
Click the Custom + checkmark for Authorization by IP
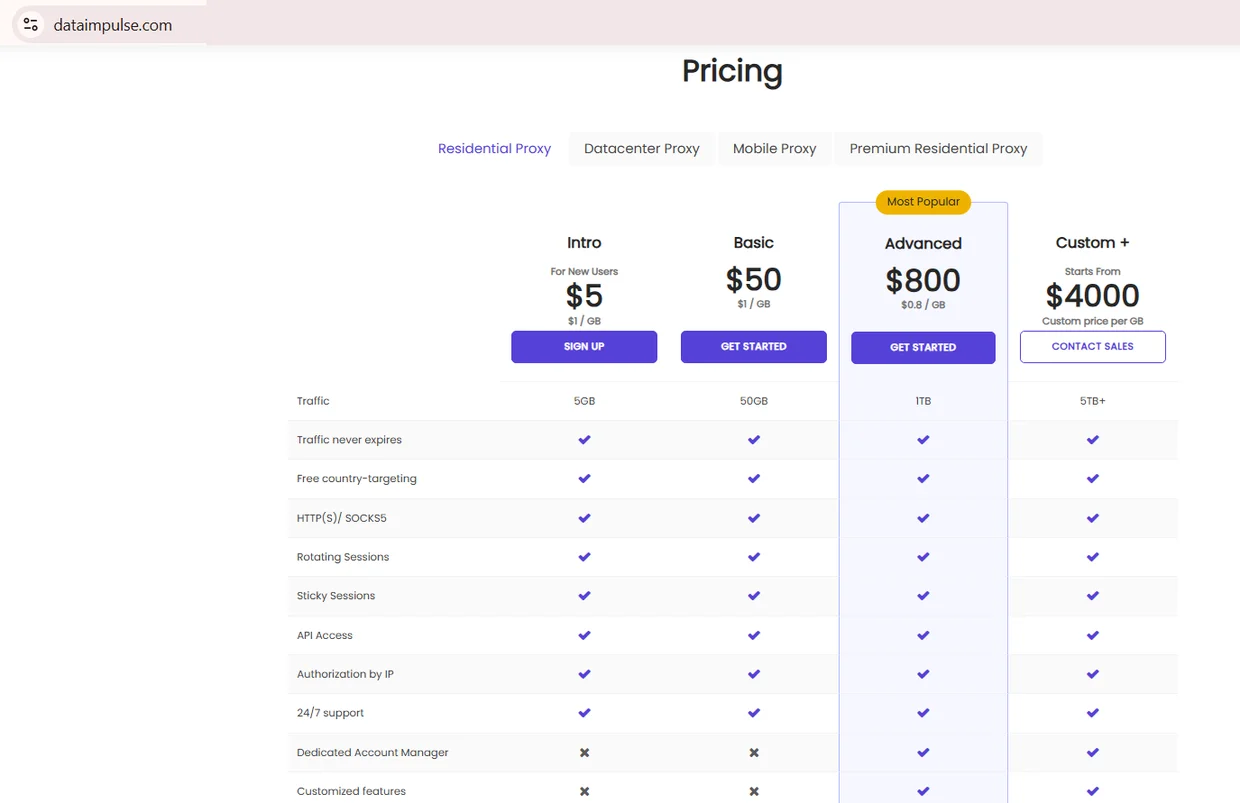click(1093, 673)
